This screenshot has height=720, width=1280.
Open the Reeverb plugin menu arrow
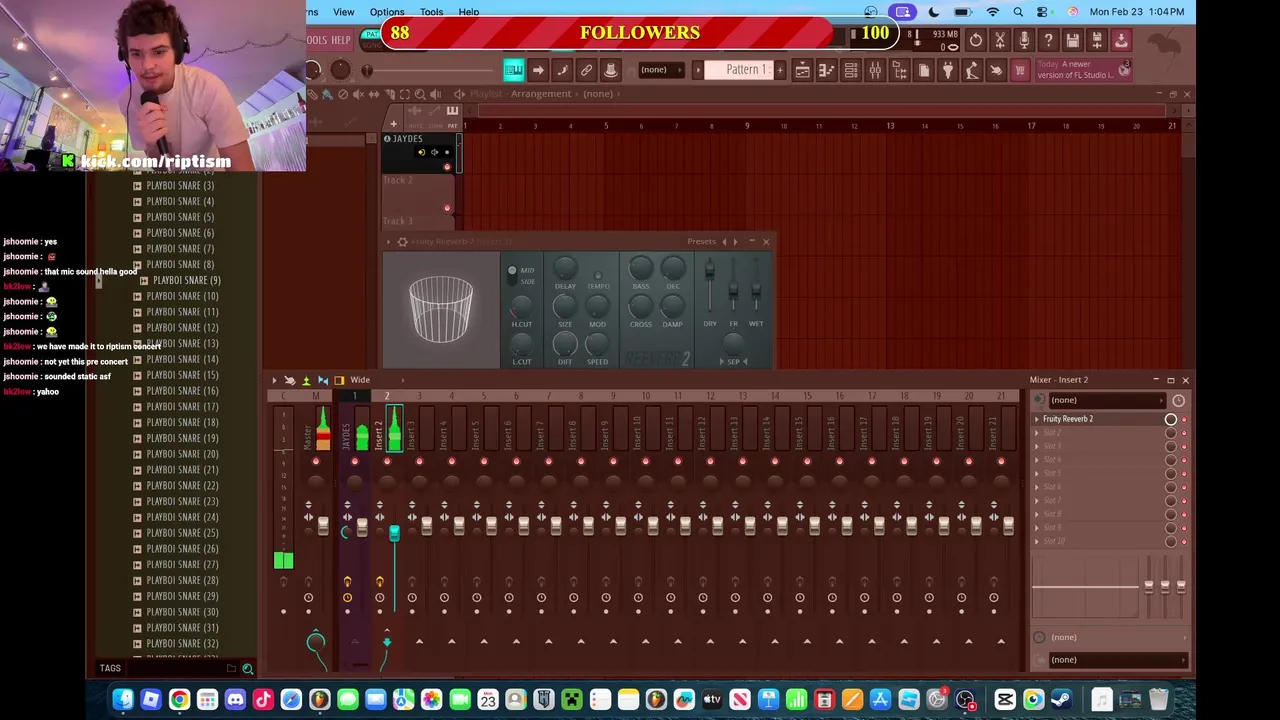click(x=391, y=242)
